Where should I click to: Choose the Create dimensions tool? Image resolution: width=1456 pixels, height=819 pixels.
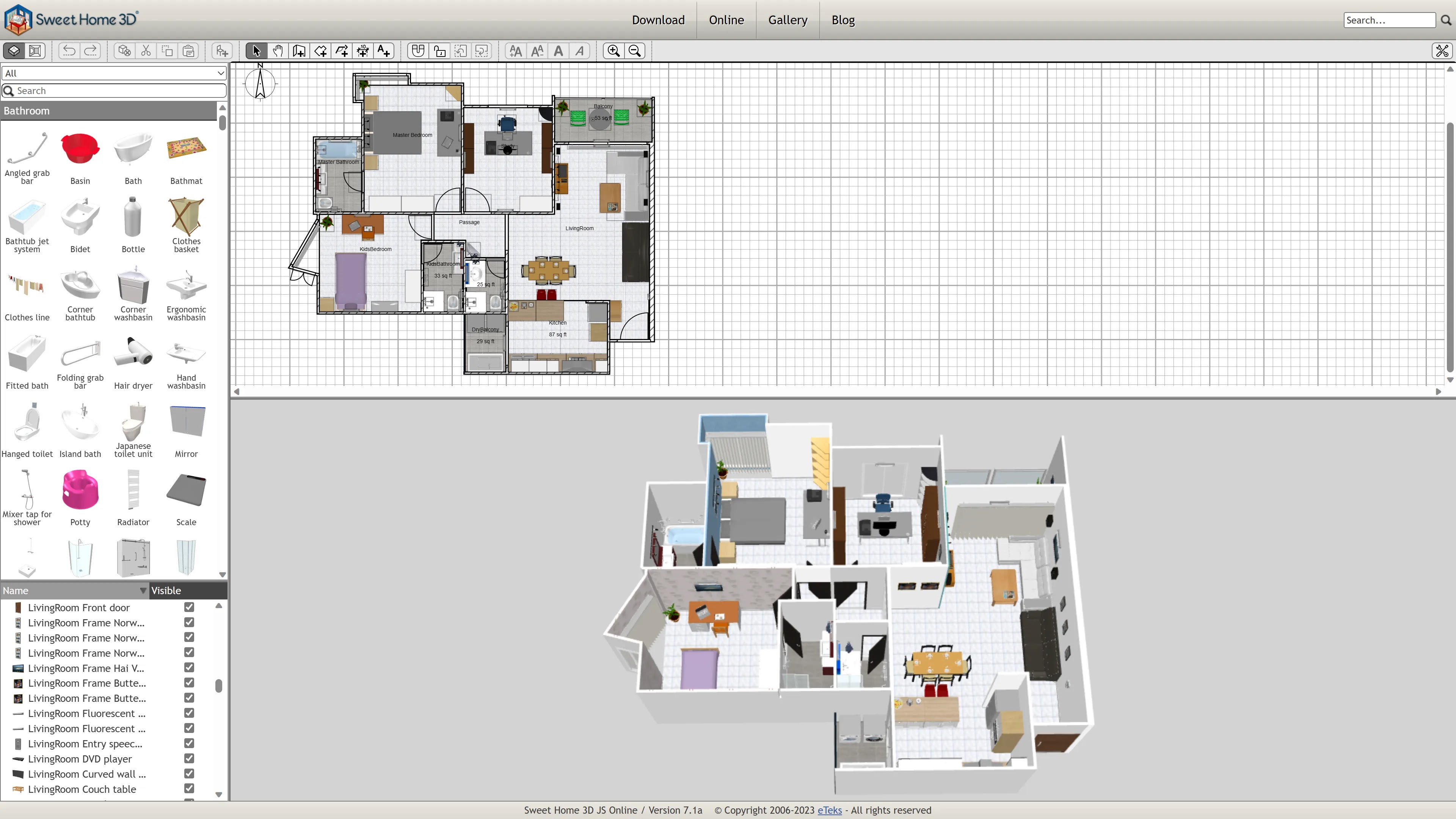363,51
